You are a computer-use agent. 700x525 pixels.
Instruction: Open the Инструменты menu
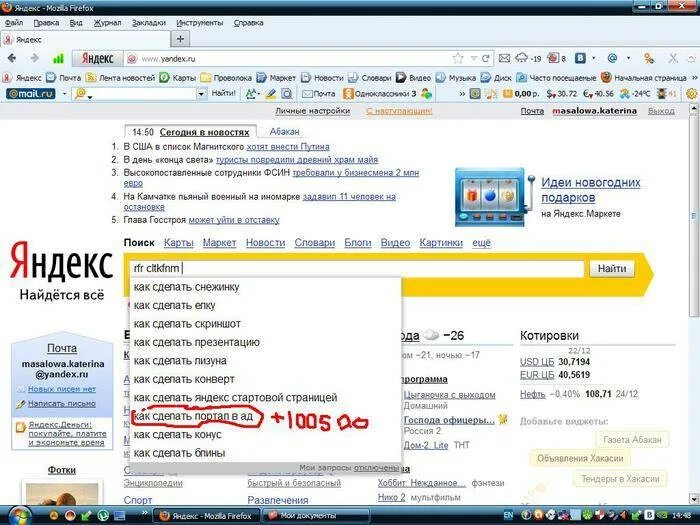click(200, 22)
